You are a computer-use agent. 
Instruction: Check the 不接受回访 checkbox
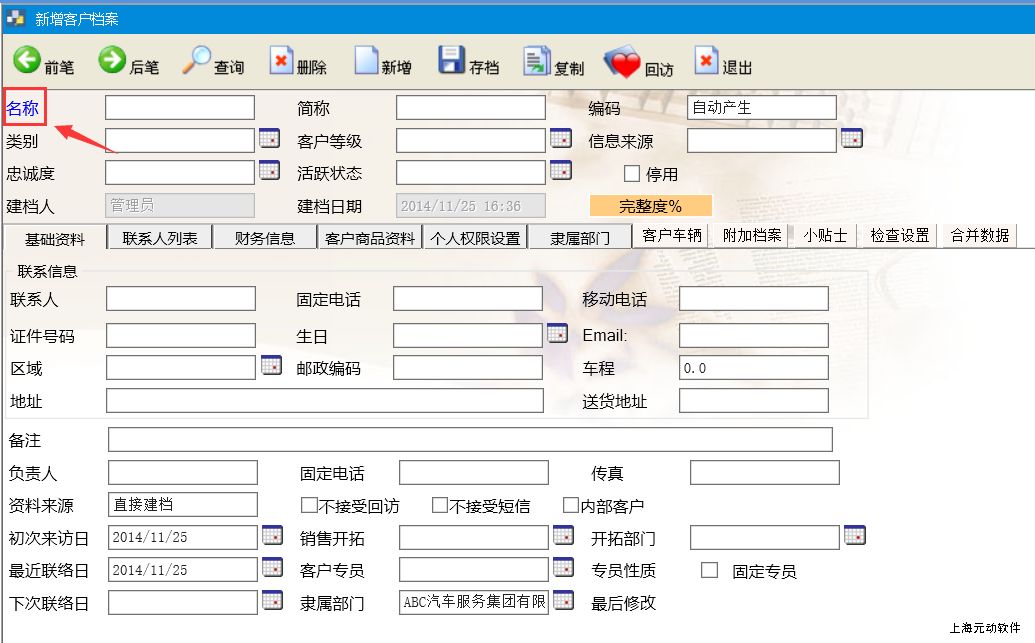309,505
